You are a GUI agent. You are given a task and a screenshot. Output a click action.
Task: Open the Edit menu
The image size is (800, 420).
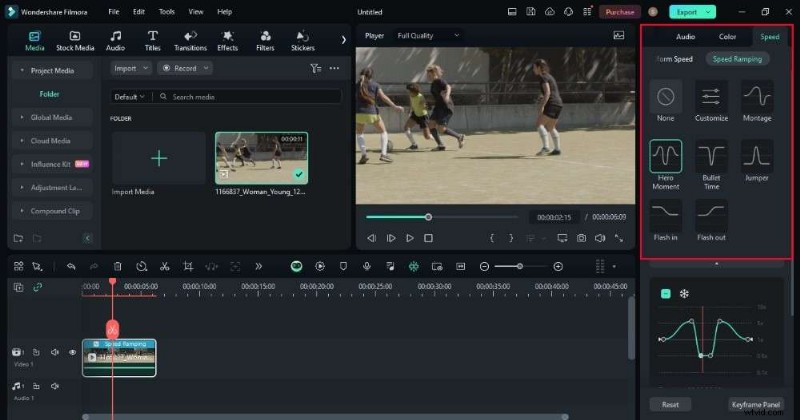(x=139, y=12)
